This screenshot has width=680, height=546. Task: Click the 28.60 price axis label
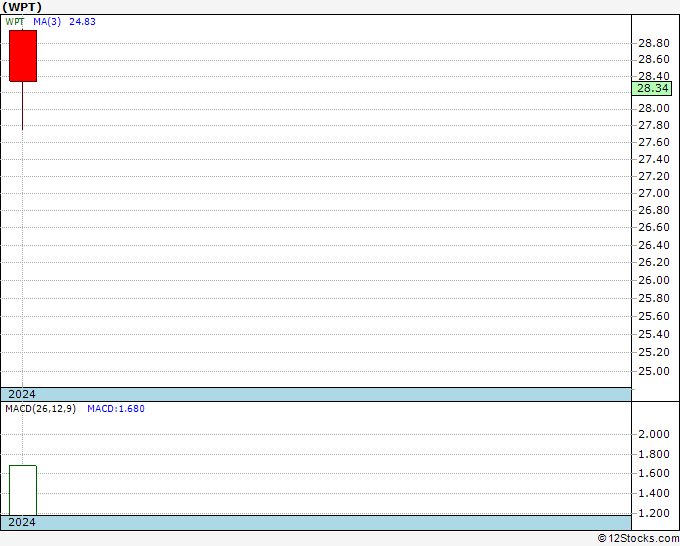654,59
